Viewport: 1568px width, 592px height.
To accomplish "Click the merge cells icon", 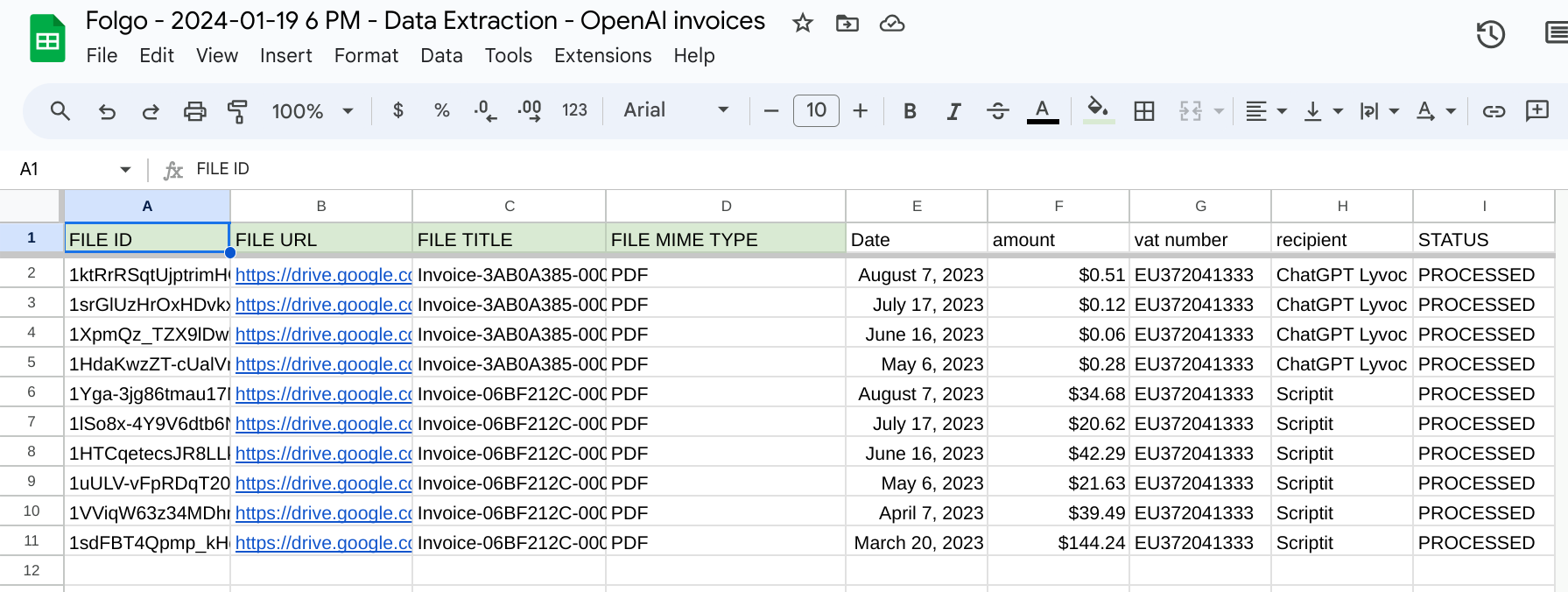I will point(1191,111).
